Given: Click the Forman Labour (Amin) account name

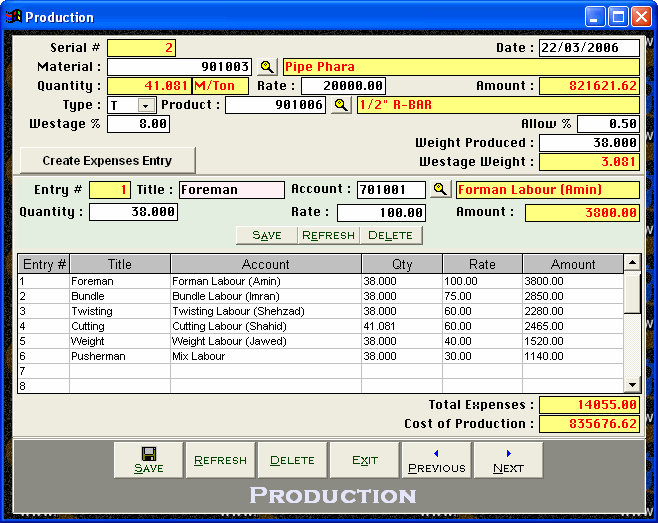Looking at the screenshot, I should coord(548,190).
